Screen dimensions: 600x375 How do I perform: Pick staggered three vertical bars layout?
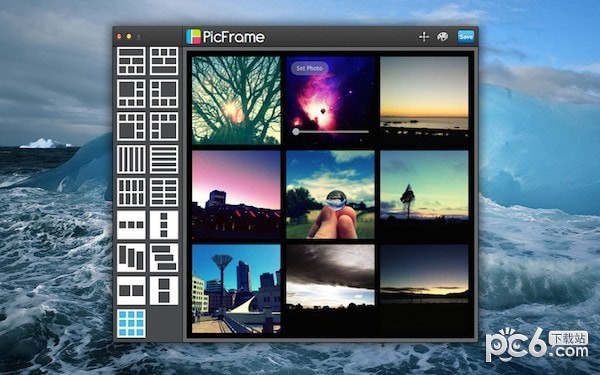coord(131,258)
